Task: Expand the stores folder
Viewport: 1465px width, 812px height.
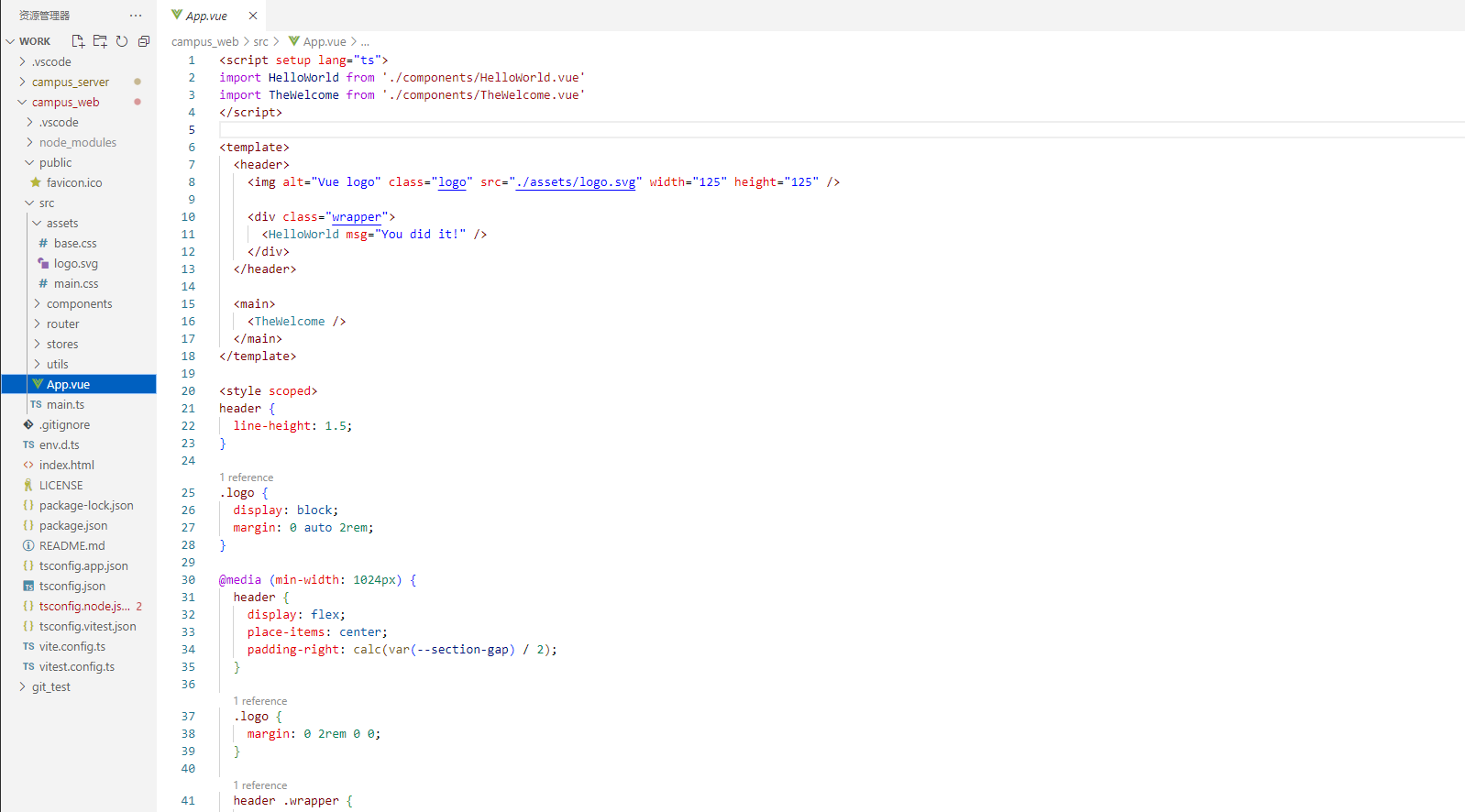Action: coord(62,345)
